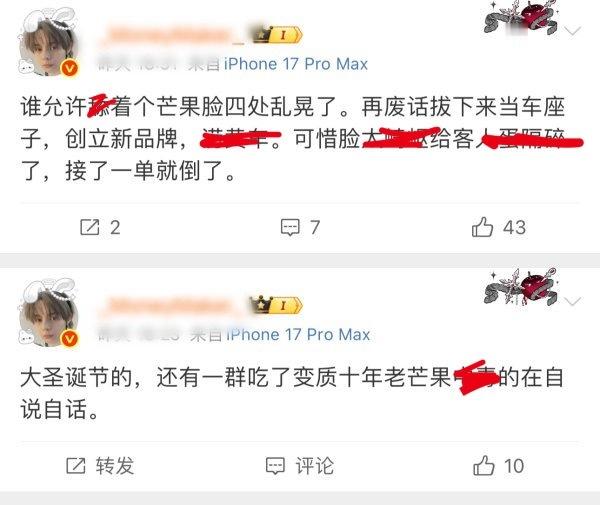Open the 评论 comment icon on second post
Viewport: 600px width, 505px height.
coord(275,466)
